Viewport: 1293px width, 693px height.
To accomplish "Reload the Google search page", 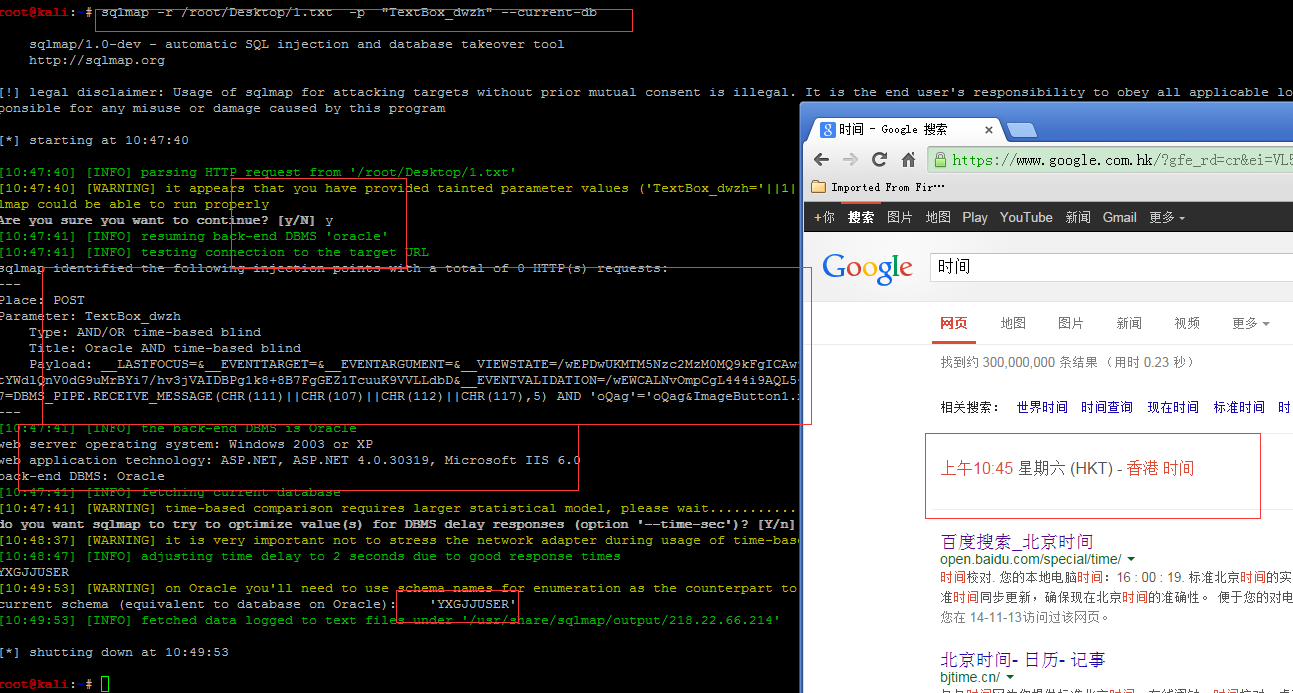I will [880, 160].
